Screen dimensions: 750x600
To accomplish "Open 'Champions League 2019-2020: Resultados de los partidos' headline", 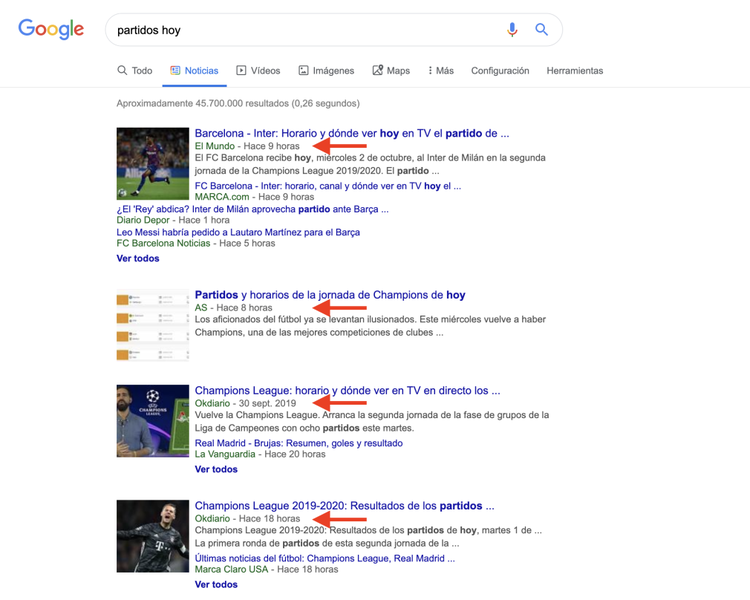I will 344,506.
